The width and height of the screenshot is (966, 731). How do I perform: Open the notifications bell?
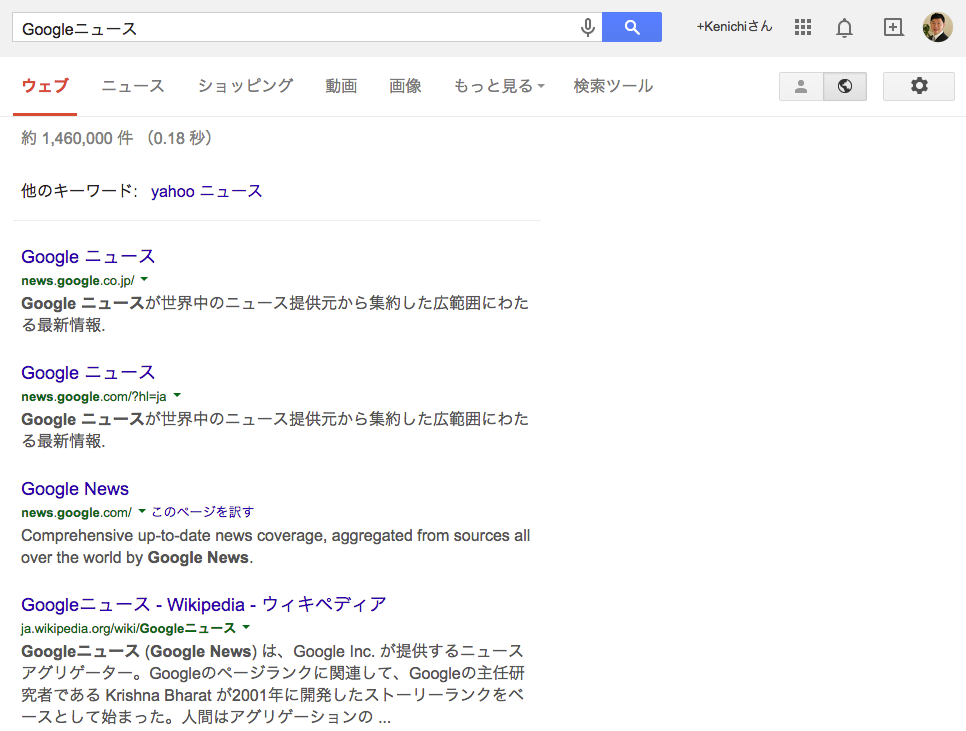(845, 28)
